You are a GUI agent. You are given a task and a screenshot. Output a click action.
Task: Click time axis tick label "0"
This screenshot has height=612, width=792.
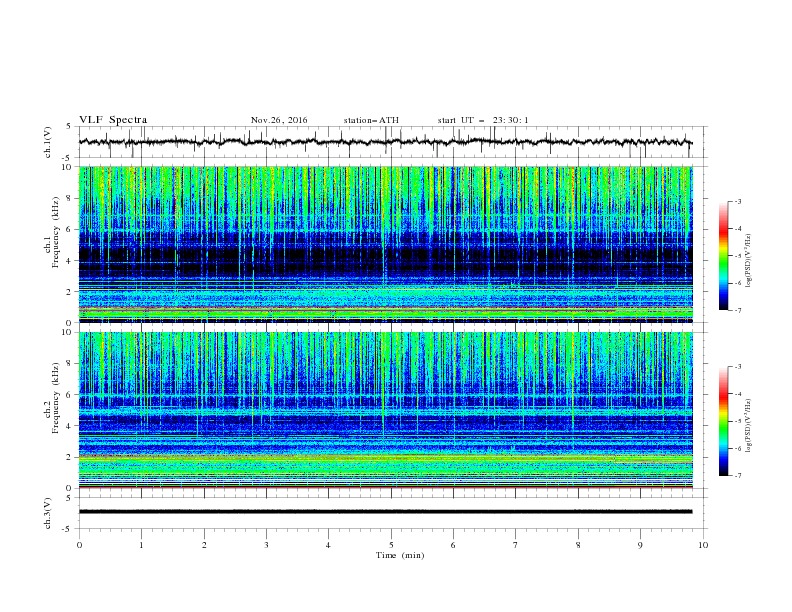(79, 545)
